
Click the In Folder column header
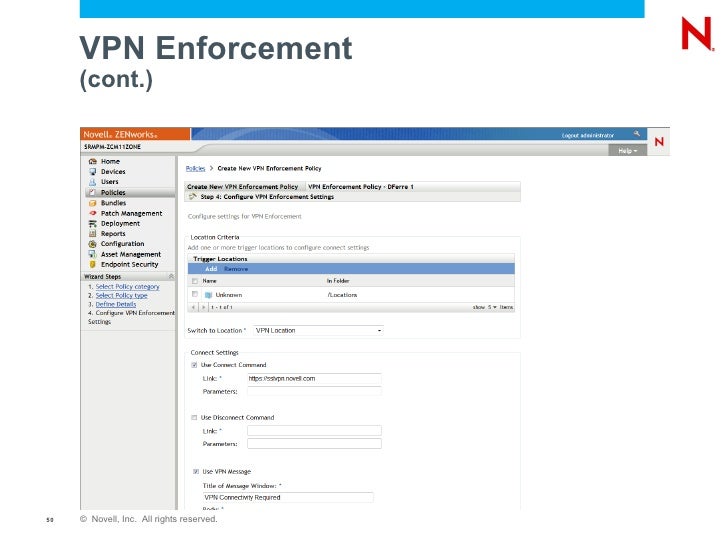coord(338,281)
